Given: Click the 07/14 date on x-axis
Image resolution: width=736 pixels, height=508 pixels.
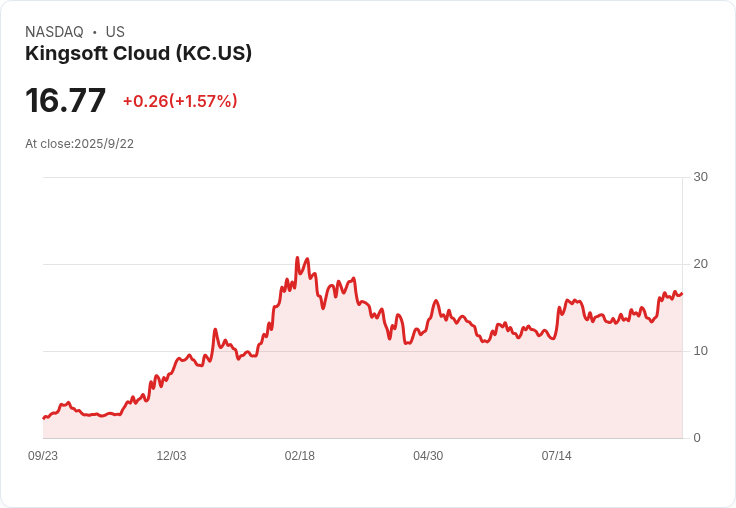Looking at the screenshot, I should tap(557, 456).
